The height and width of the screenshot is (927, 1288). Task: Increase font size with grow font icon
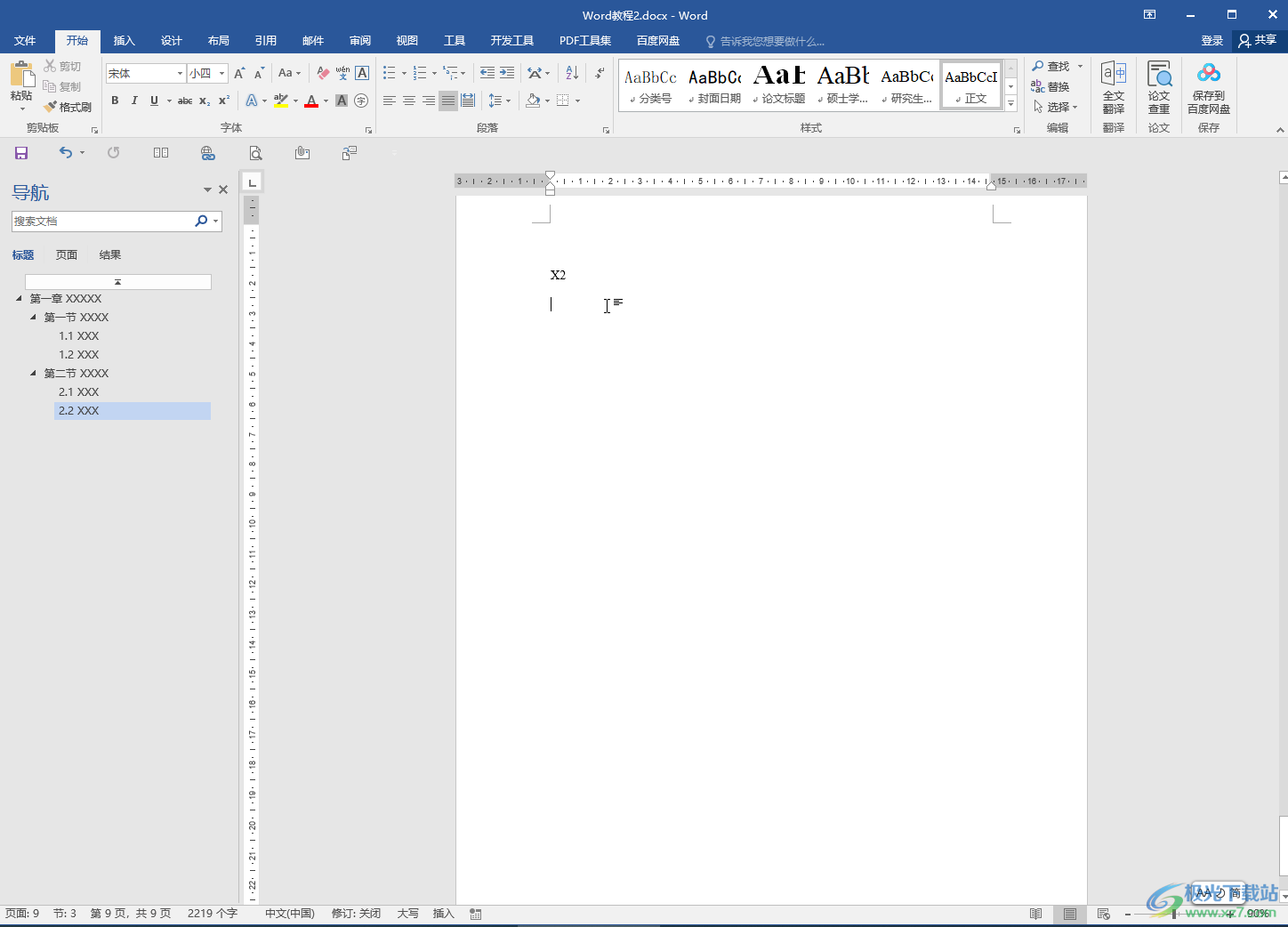click(x=239, y=73)
